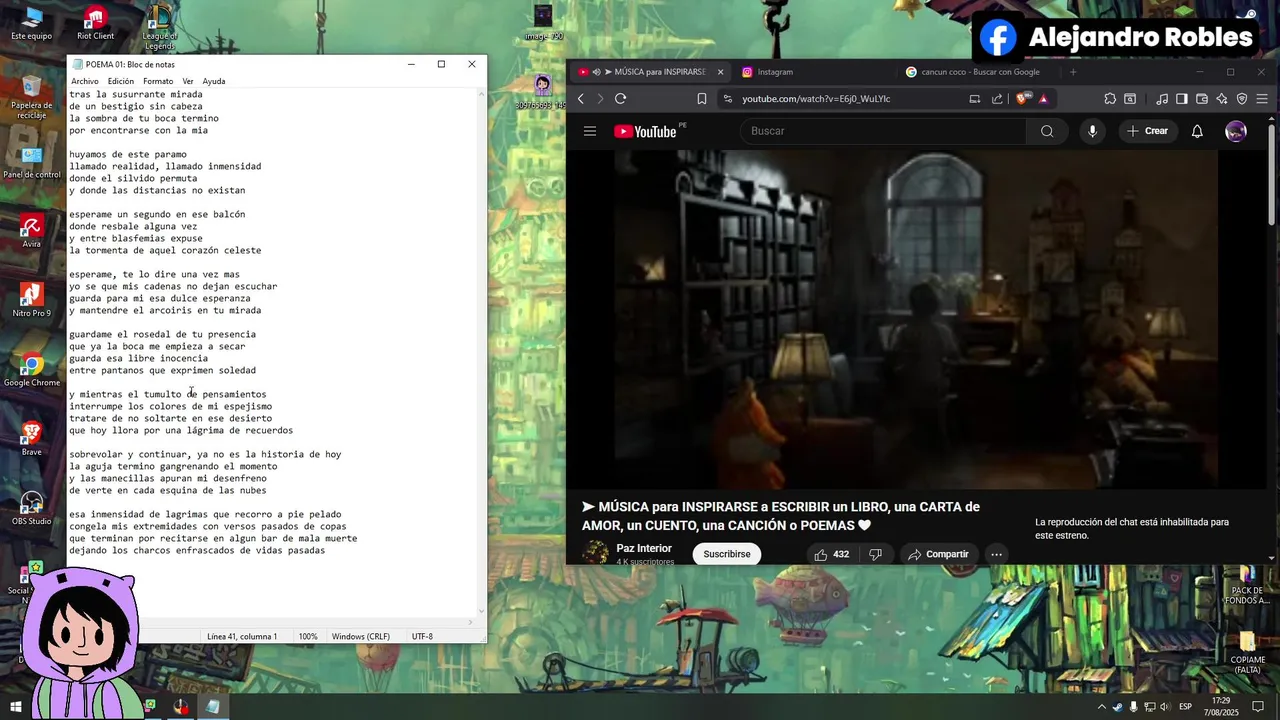This screenshot has width=1280, height=720.
Task: Select the Nitro Pro 9 desktop icon
Action: [32, 300]
